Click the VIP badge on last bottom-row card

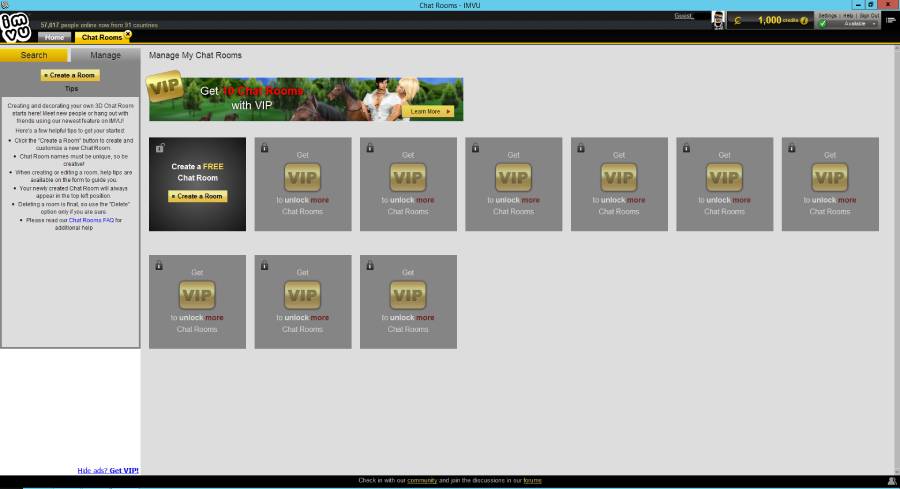click(x=408, y=295)
